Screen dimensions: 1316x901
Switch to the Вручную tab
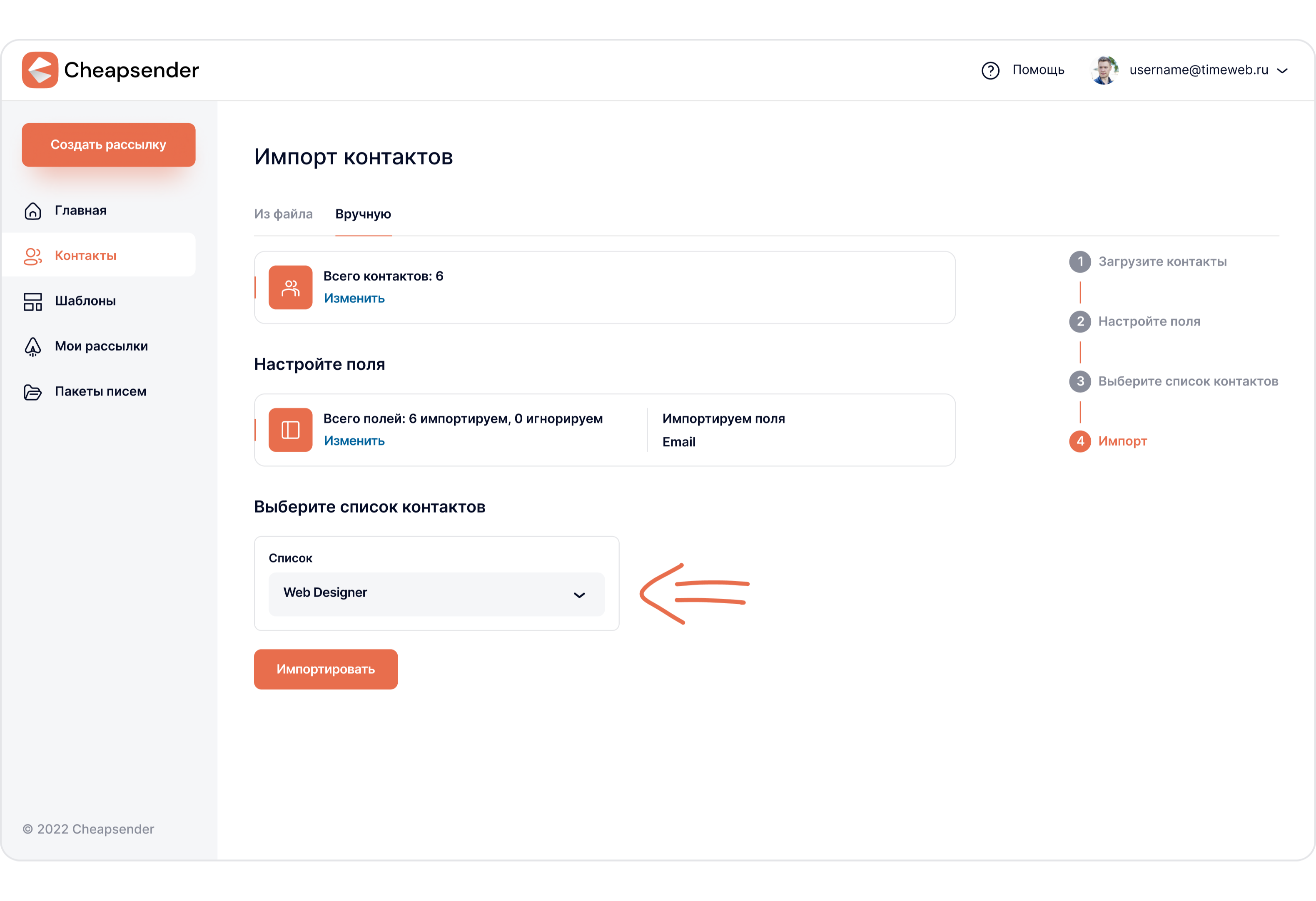(363, 214)
